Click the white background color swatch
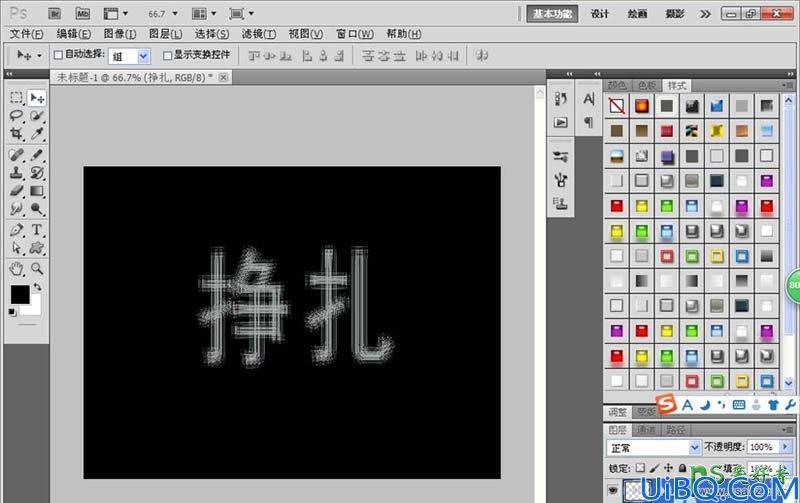Image resolution: width=800 pixels, height=503 pixels. tap(34, 308)
